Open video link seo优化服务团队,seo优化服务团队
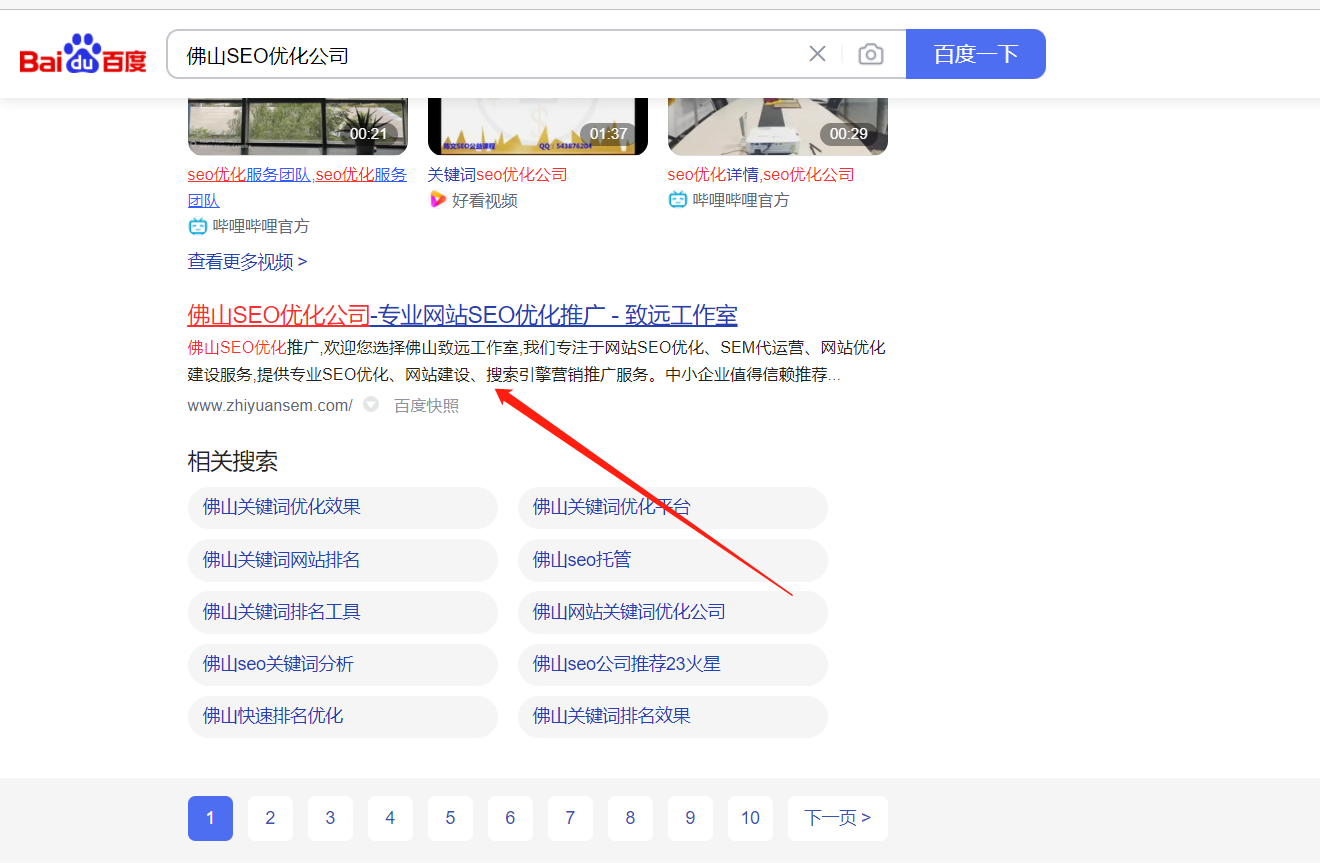 (297, 187)
